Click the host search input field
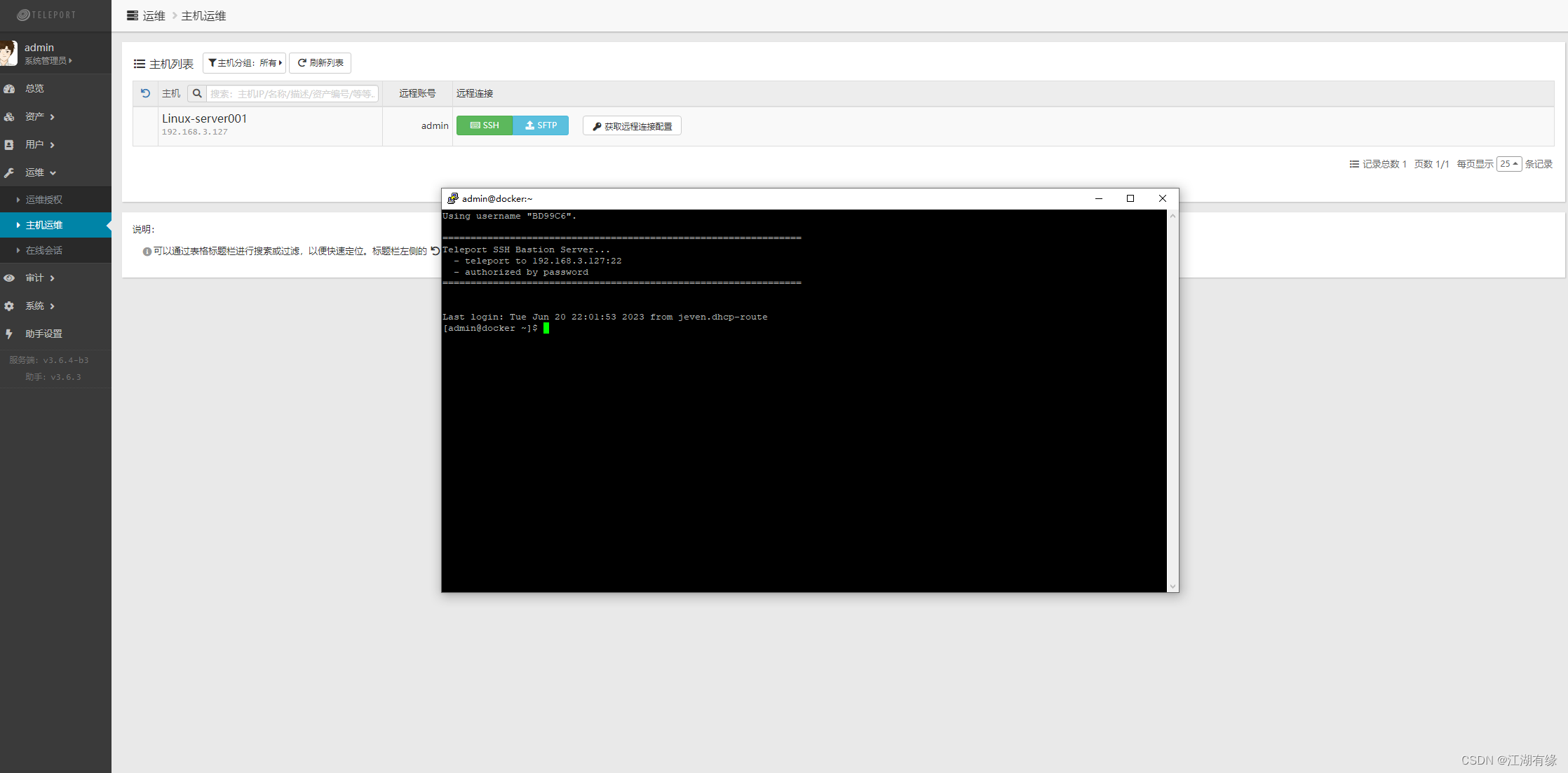The height and width of the screenshot is (773, 1568). pos(292,94)
